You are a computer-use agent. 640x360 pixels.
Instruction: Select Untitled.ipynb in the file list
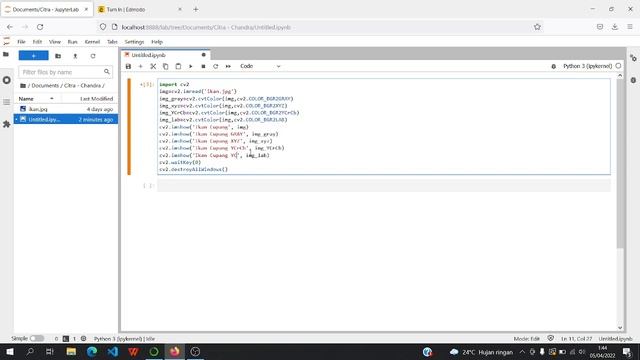point(66,119)
